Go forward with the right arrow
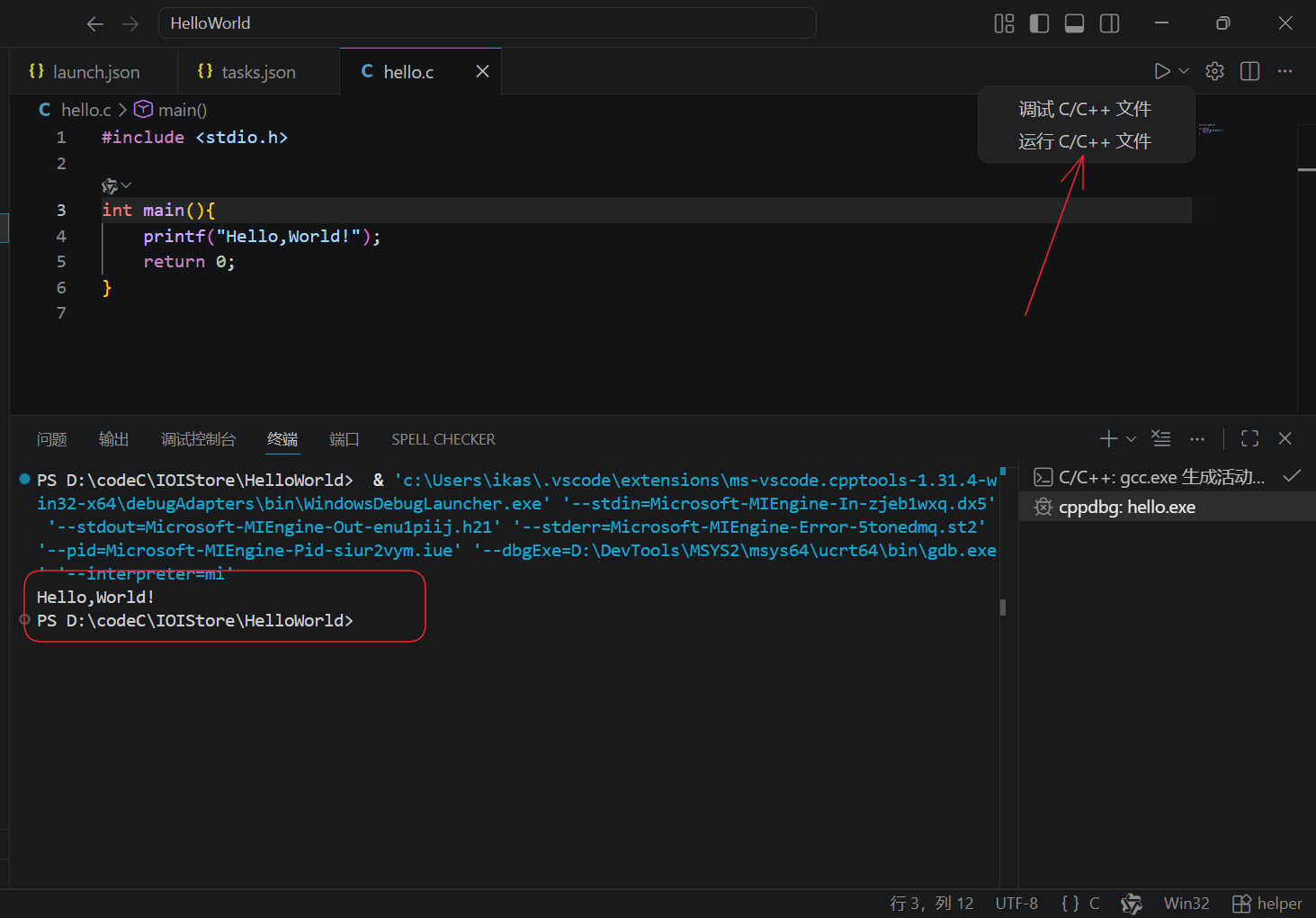This screenshot has width=1316, height=918. pos(130,23)
